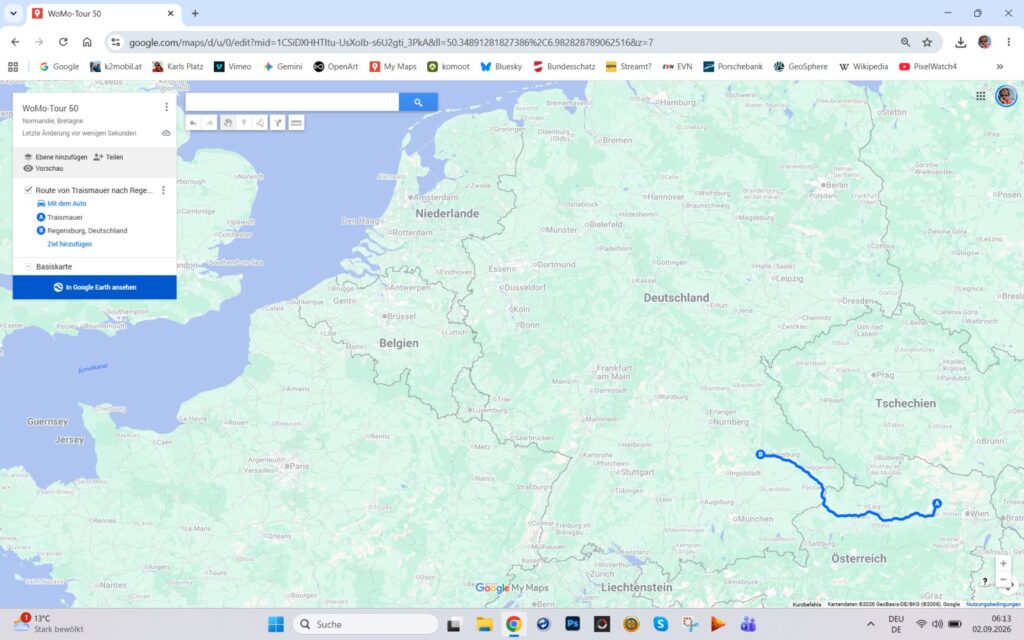This screenshot has width=1024, height=640.
Task: Click Ebene hinzufügen to add layer
Action: 56,157
